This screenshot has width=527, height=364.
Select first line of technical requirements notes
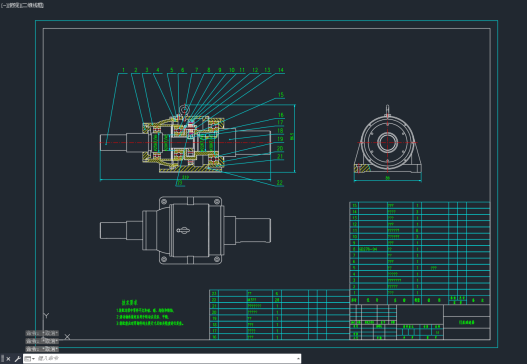click(x=145, y=311)
